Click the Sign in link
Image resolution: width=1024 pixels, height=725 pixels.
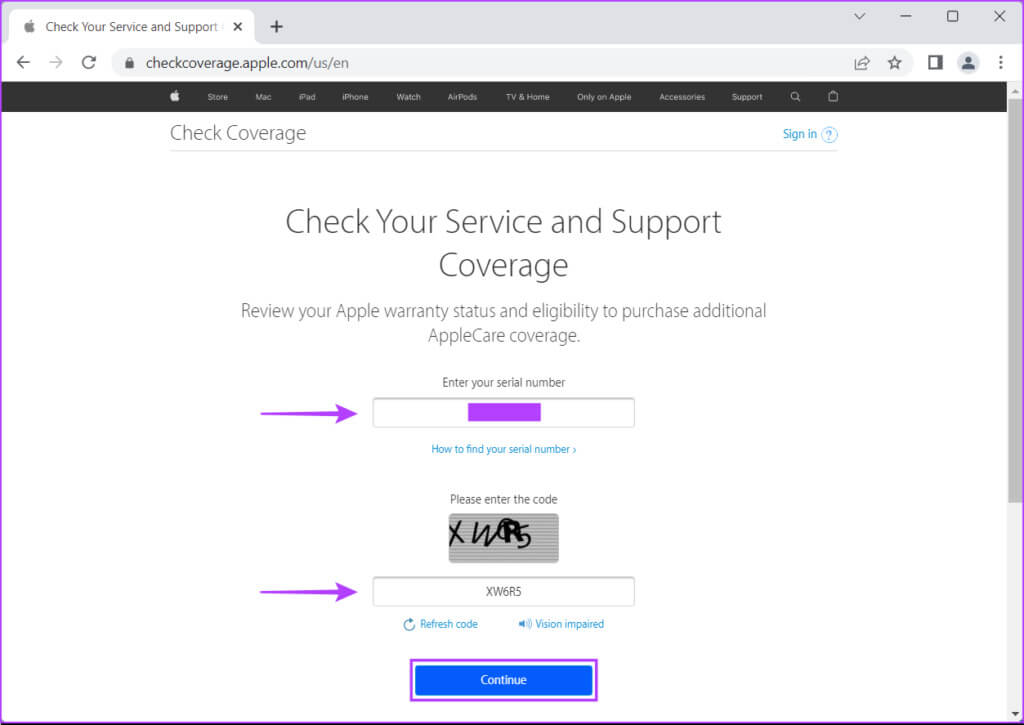click(x=799, y=134)
